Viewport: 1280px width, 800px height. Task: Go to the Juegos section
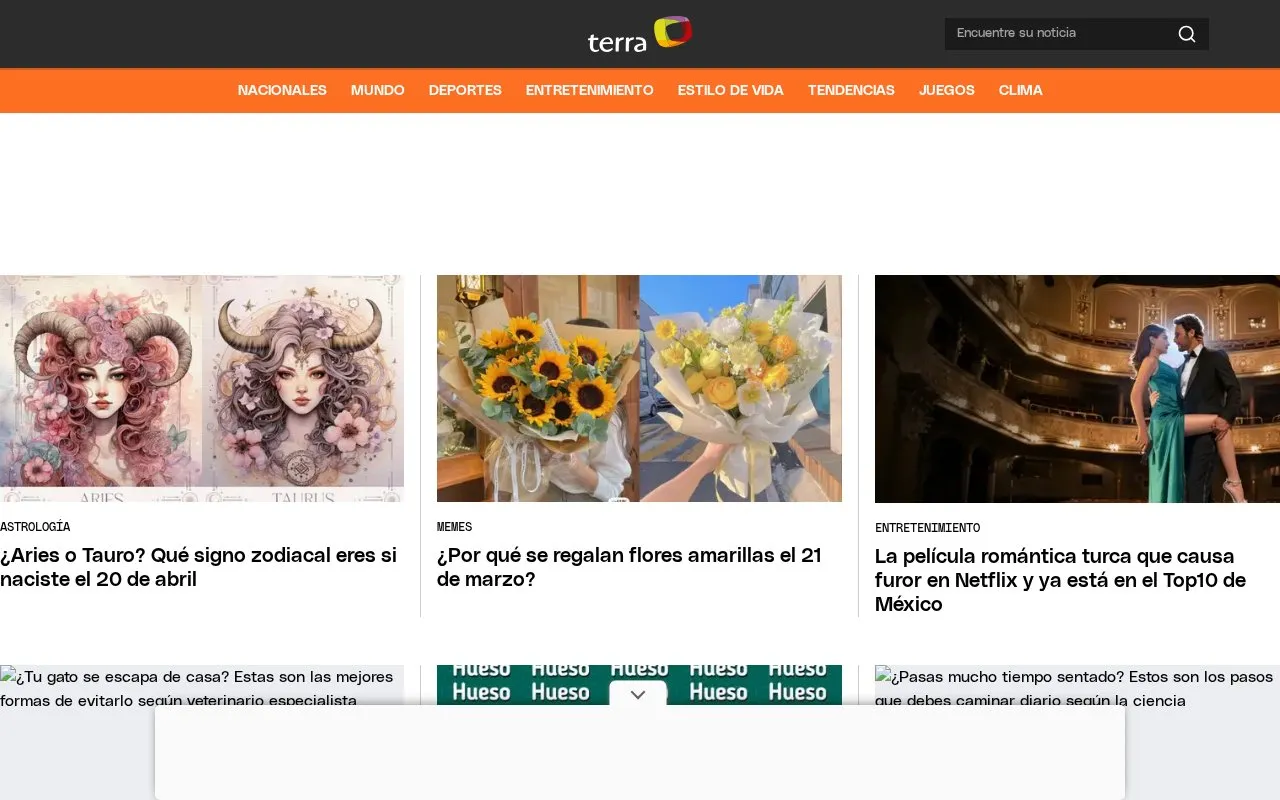[947, 90]
